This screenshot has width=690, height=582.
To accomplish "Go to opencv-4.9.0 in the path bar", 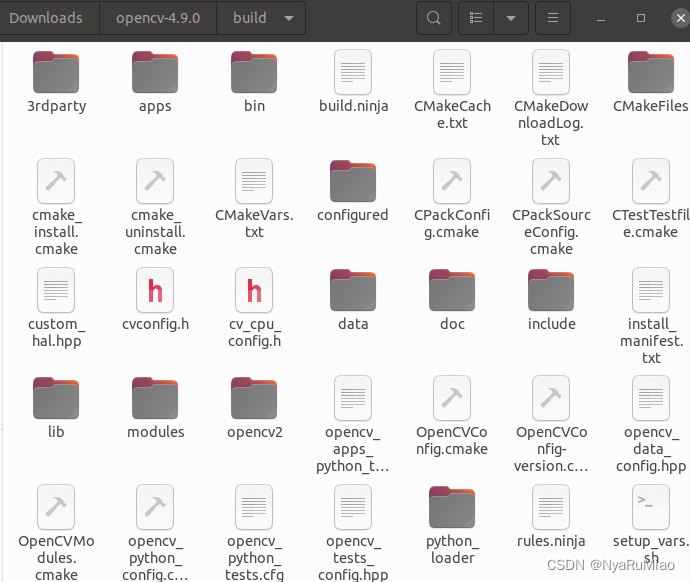I will (x=158, y=18).
